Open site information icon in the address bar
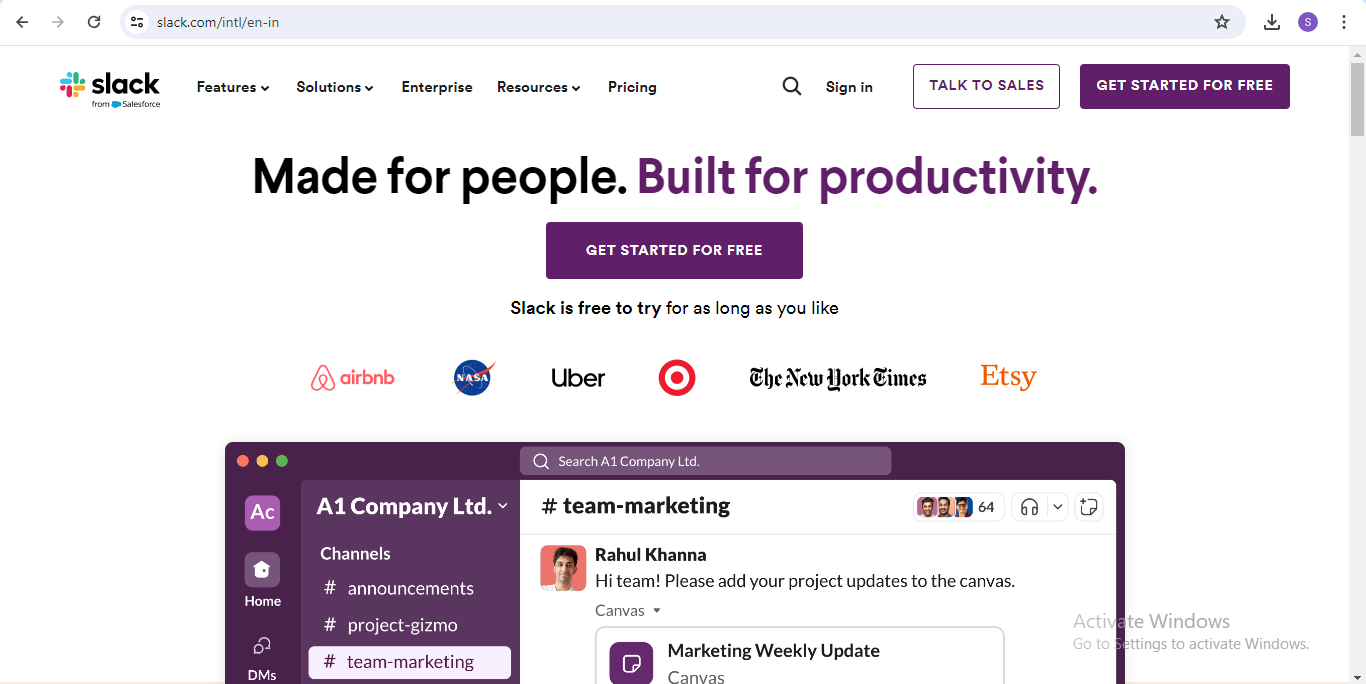The width and height of the screenshot is (1366, 684). (x=135, y=21)
